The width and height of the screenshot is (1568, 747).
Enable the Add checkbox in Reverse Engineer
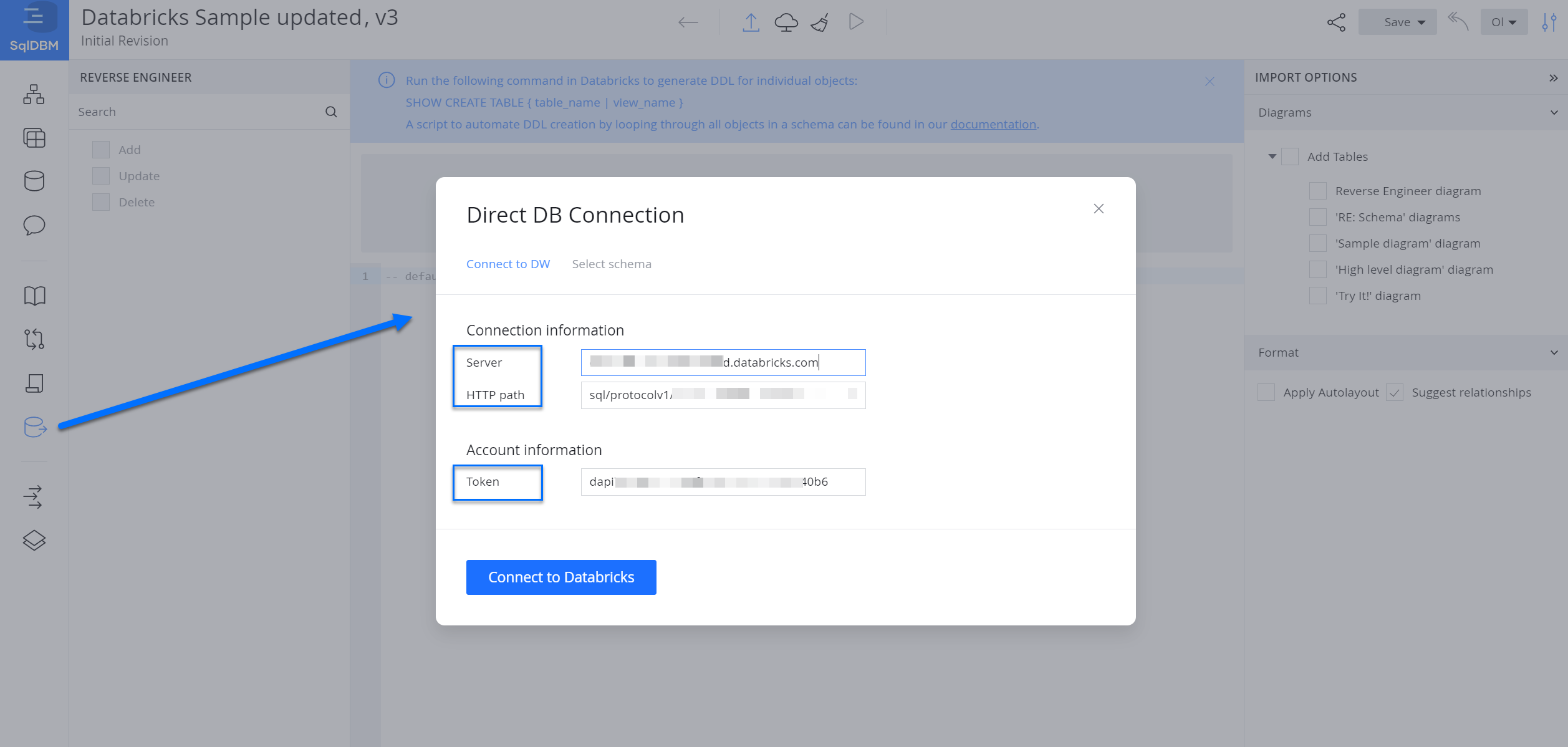[100, 149]
